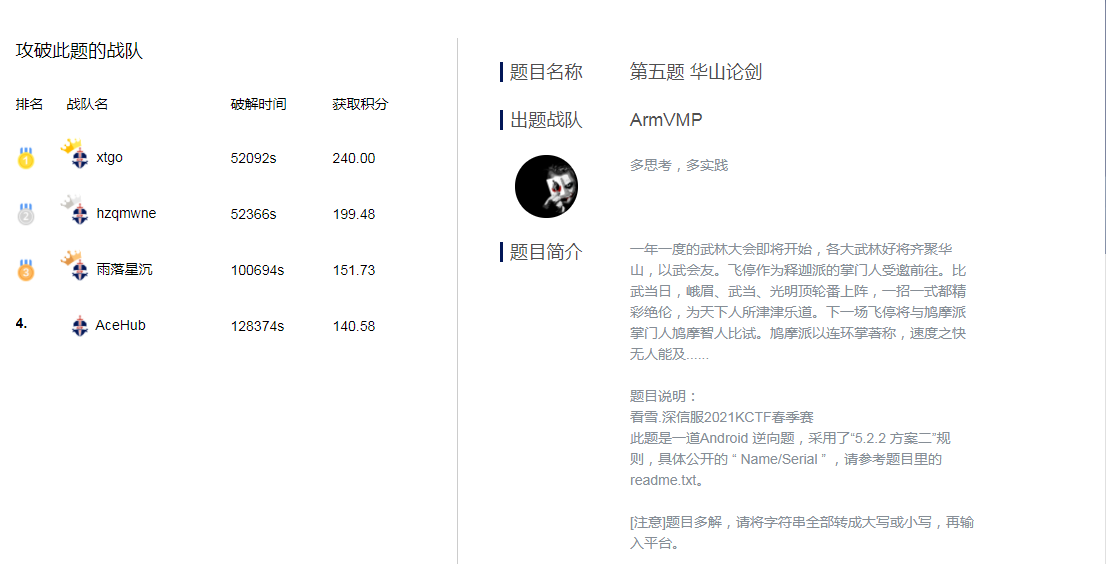This screenshot has width=1106, height=564.
Task: Open the ArmVMP author team link
Action: pyautogui.click(x=666, y=120)
